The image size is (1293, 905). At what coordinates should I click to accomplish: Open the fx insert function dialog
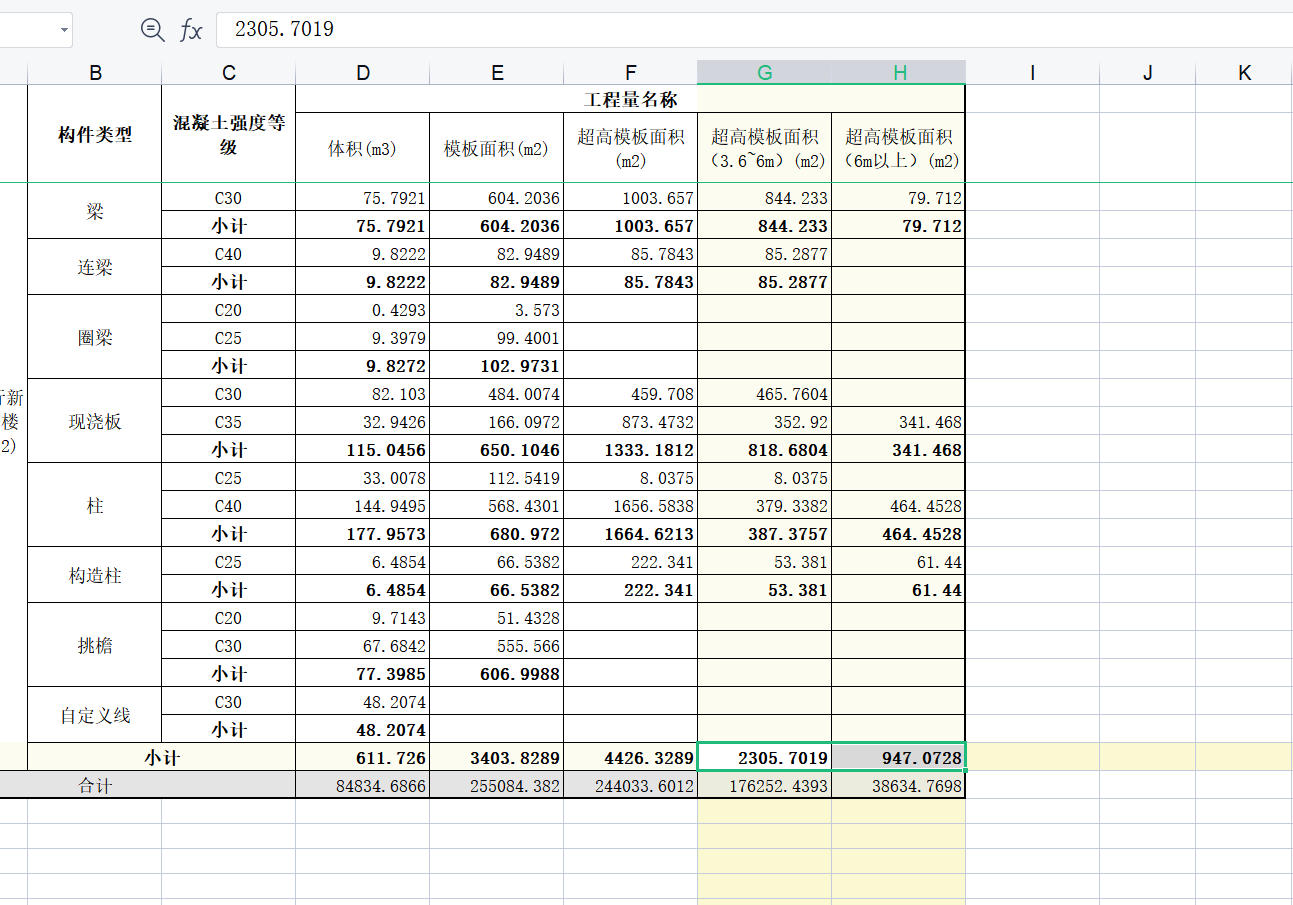pyautogui.click(x=191, y=30)
